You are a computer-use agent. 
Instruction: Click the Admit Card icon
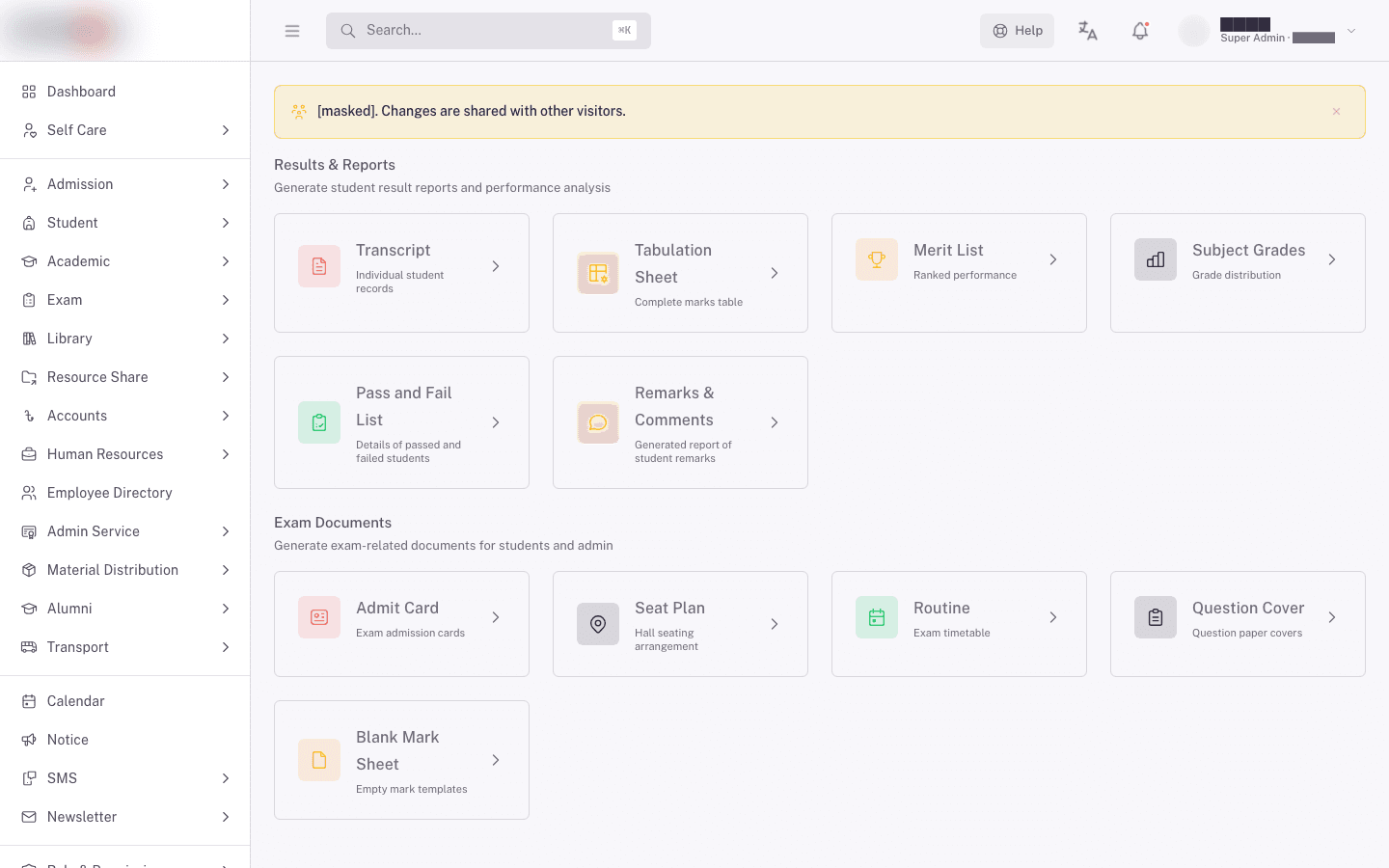click(319, 617)
